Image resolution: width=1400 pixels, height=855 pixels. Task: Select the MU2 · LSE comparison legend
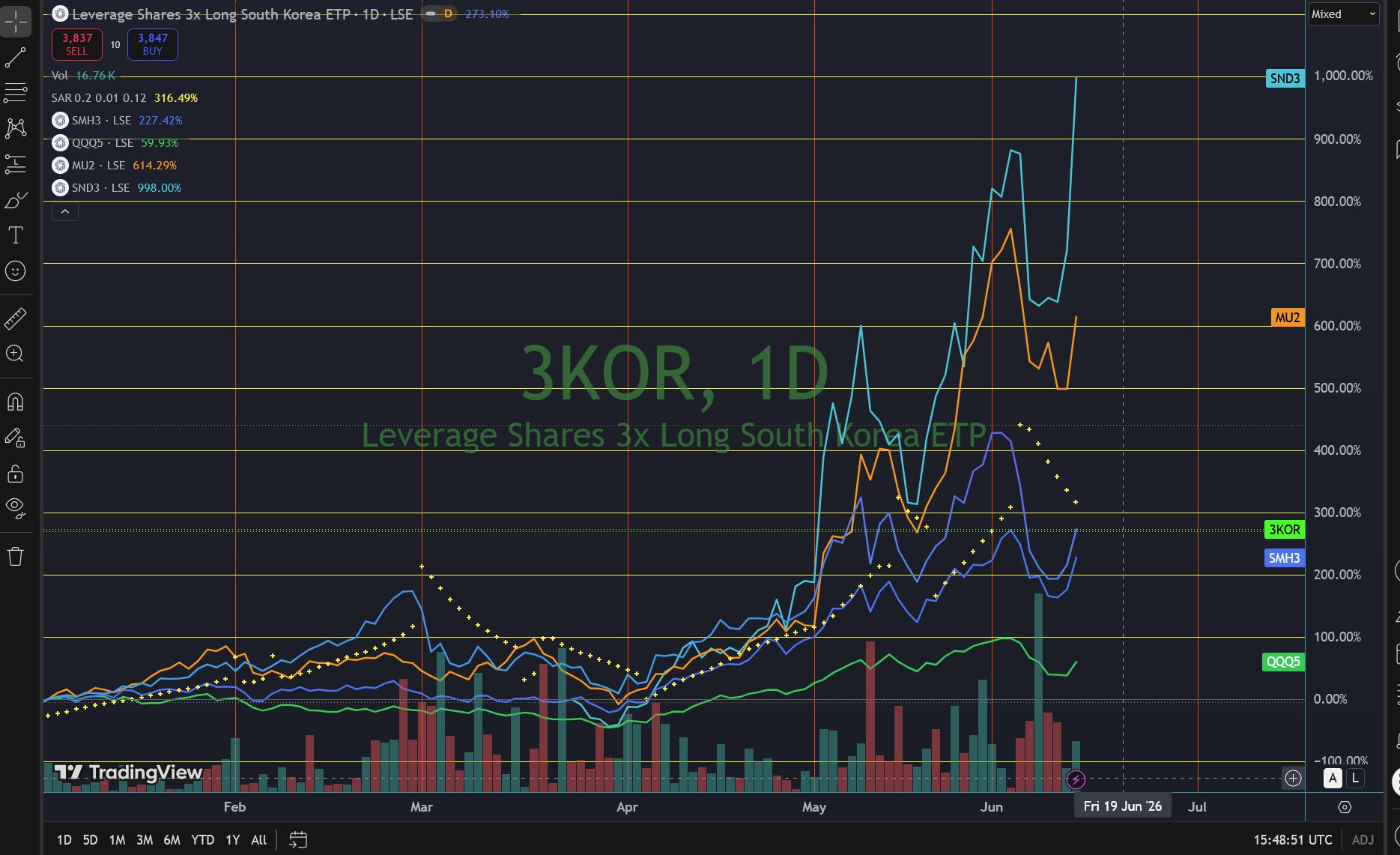point(115,166)
